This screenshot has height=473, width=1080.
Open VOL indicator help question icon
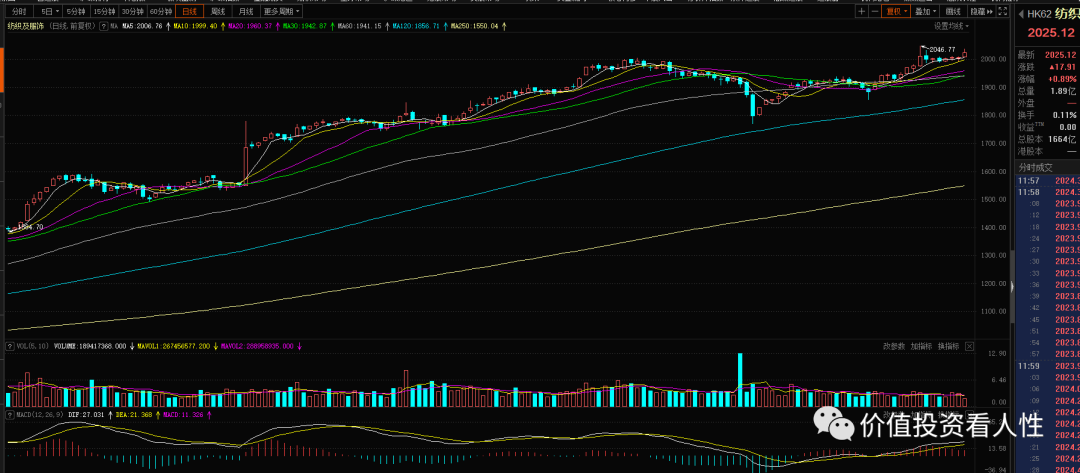pyautogui.click(x=10, y=346)
